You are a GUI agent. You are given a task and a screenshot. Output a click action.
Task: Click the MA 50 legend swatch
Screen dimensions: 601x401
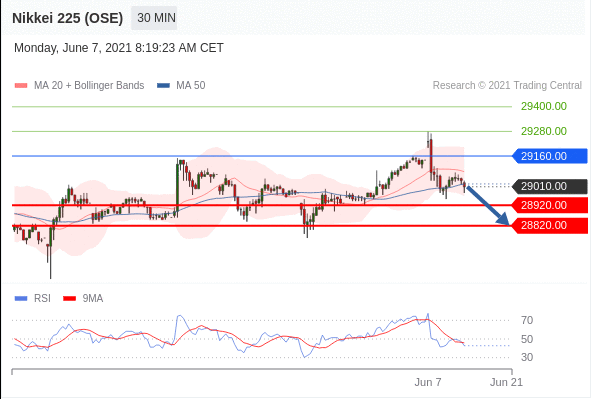(163, 85)
